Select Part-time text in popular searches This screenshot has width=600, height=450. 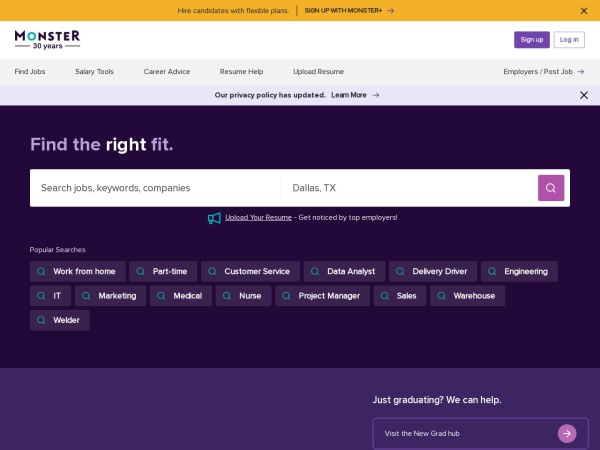(170, 271)
